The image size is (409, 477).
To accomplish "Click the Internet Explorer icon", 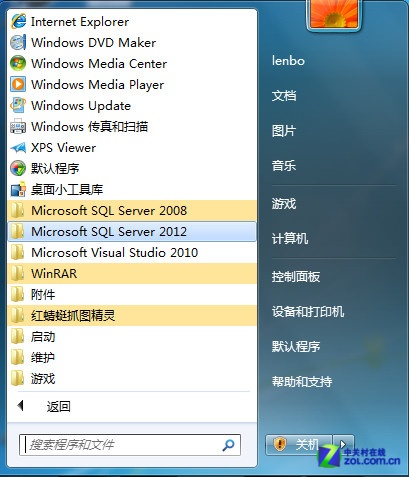I will [18, 22].
